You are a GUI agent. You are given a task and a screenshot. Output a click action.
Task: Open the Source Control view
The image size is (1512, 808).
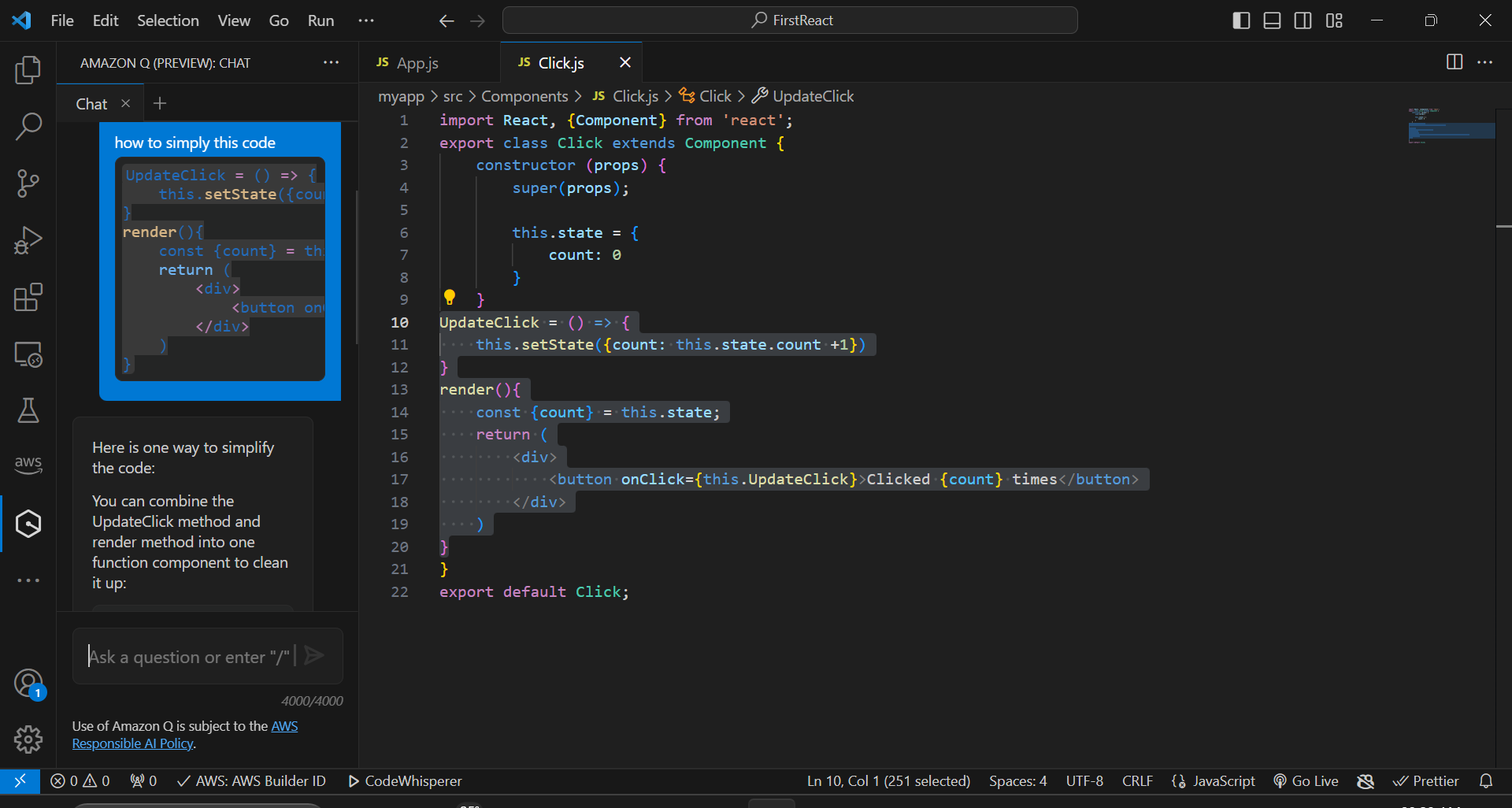tap(28, 183)
